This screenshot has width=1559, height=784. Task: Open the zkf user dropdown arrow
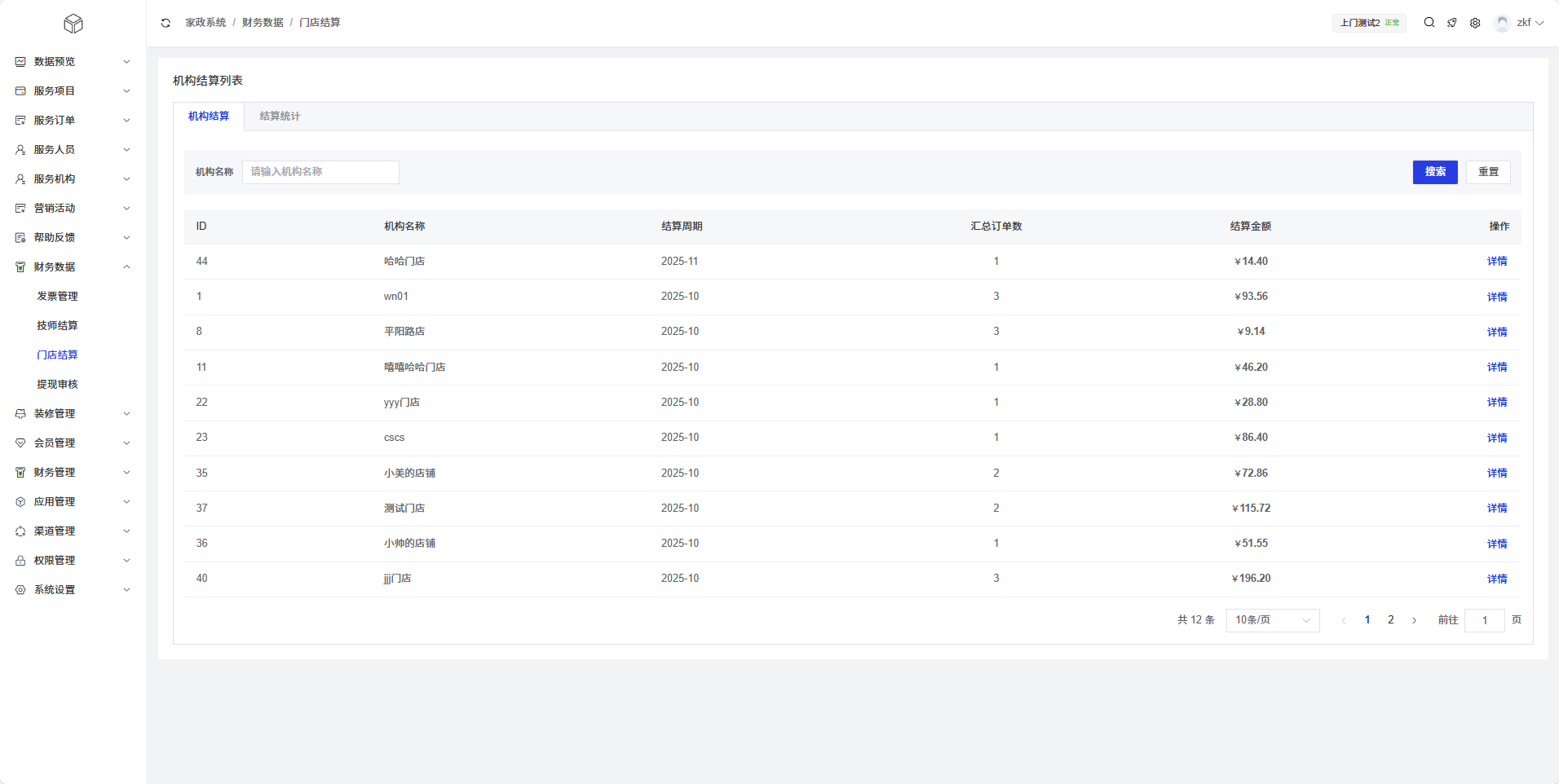pos(1539,23)
